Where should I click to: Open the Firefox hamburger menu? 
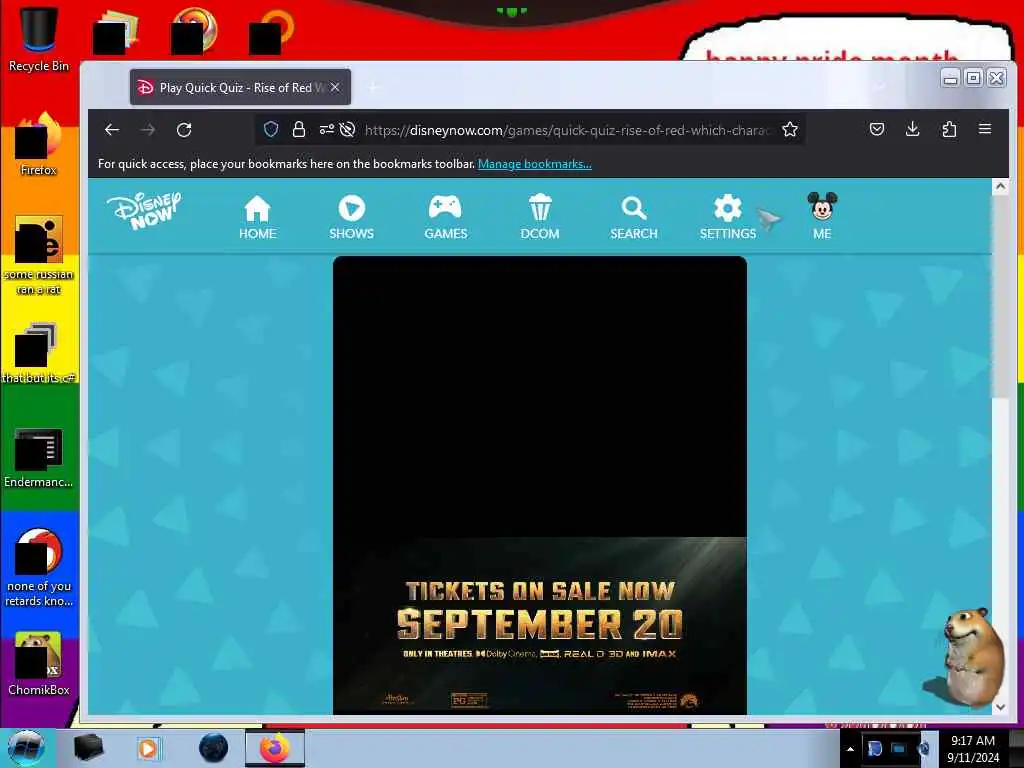click(x=985, y=129)
